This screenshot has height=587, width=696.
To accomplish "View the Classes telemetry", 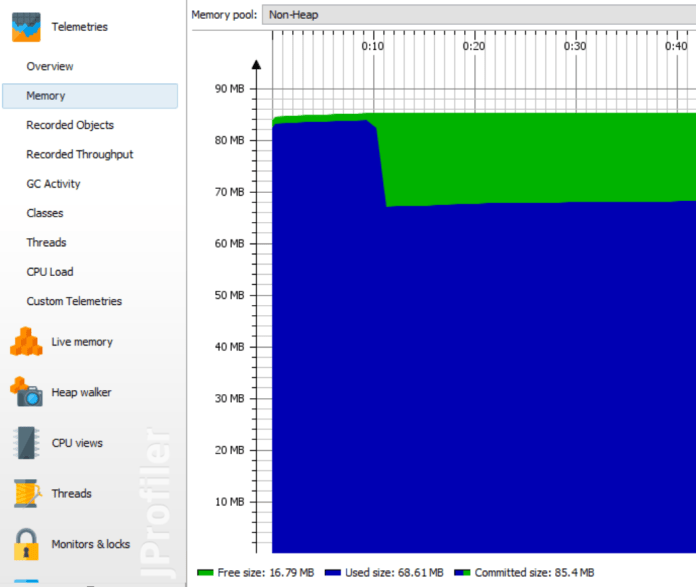I will (x=45, y=213).
